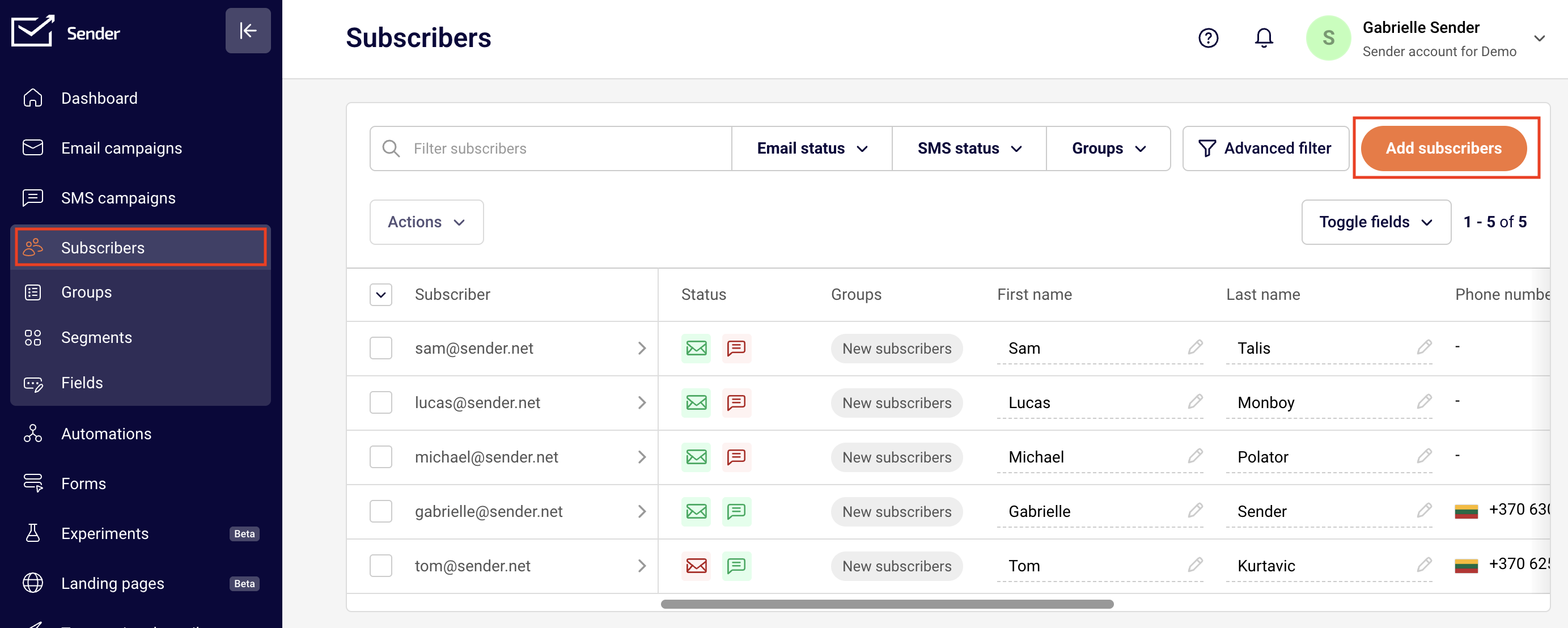
Task: Go to Automations in the sidebar
Action: (x=106, y=433)
